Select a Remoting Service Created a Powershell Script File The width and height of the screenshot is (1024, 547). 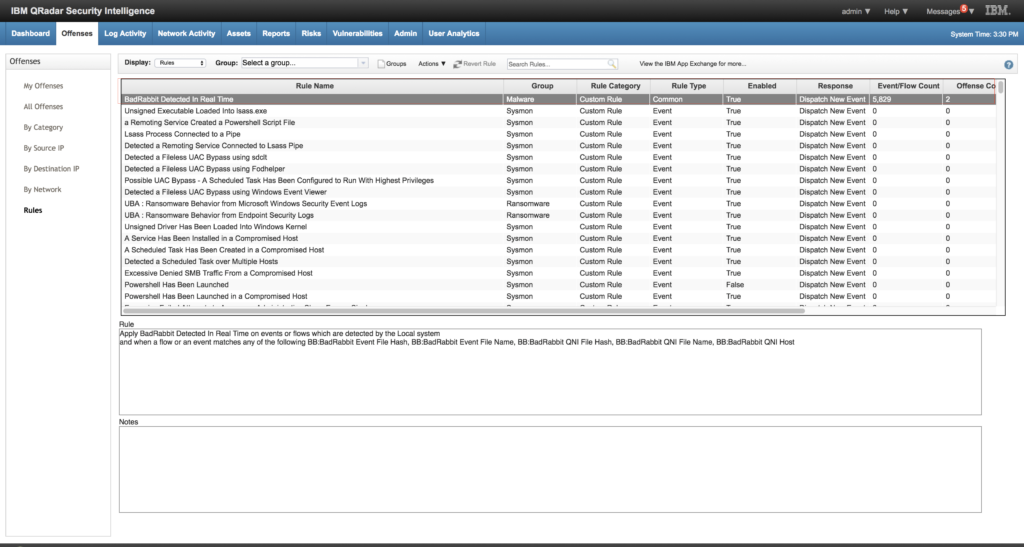[x=559, y=123]
